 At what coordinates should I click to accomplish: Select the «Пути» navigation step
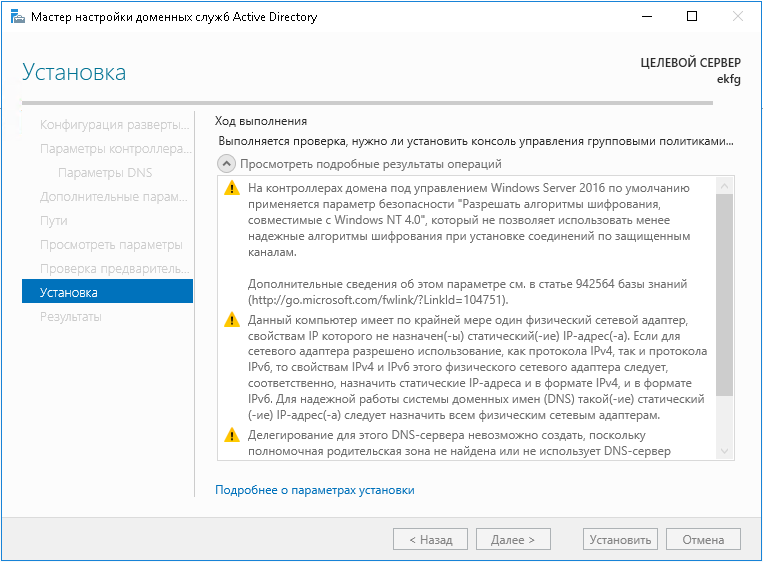pyautogui.click(x=54, y=221)
